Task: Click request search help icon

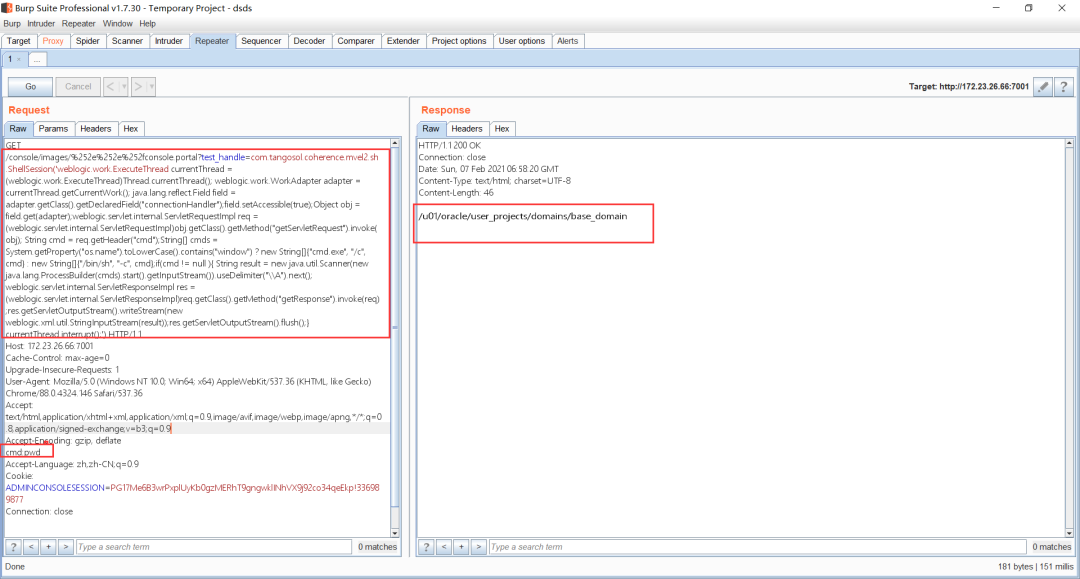Action: pos(13,547)
